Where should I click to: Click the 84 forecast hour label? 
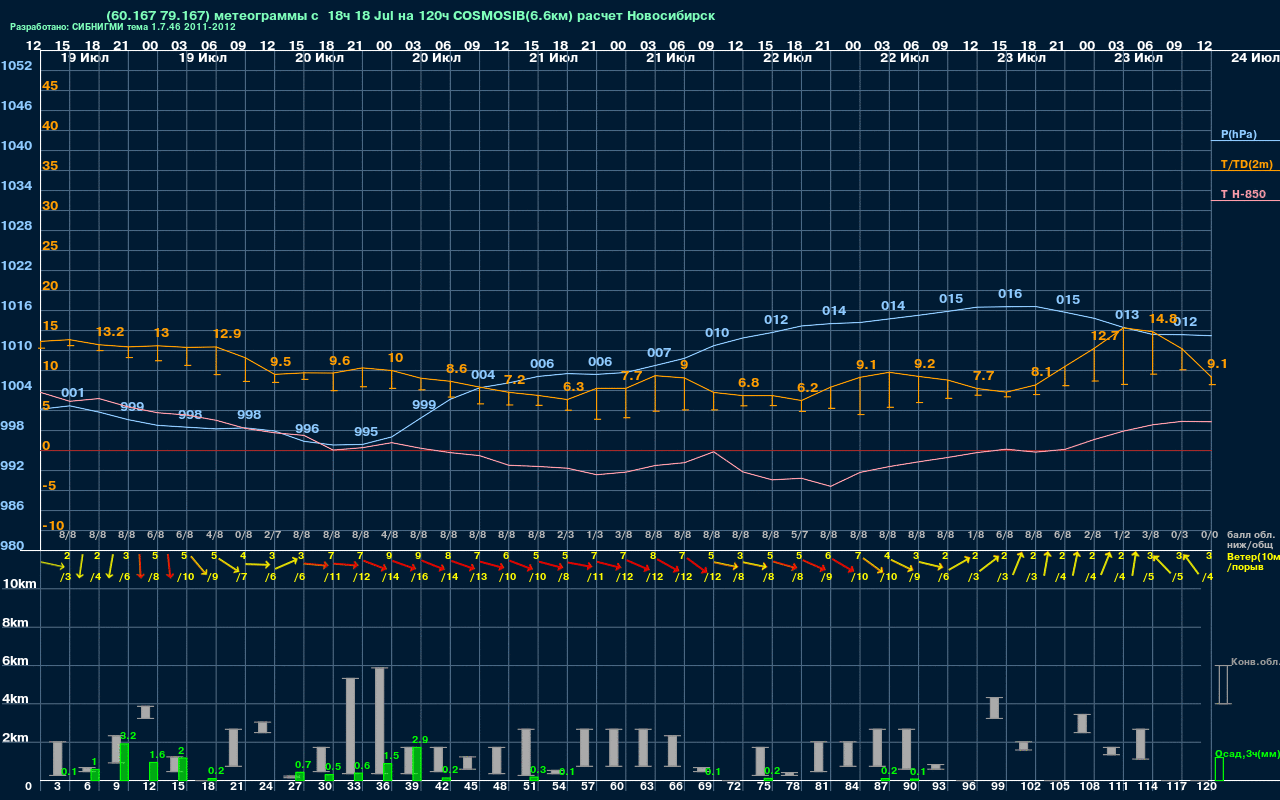click(852, 787)
